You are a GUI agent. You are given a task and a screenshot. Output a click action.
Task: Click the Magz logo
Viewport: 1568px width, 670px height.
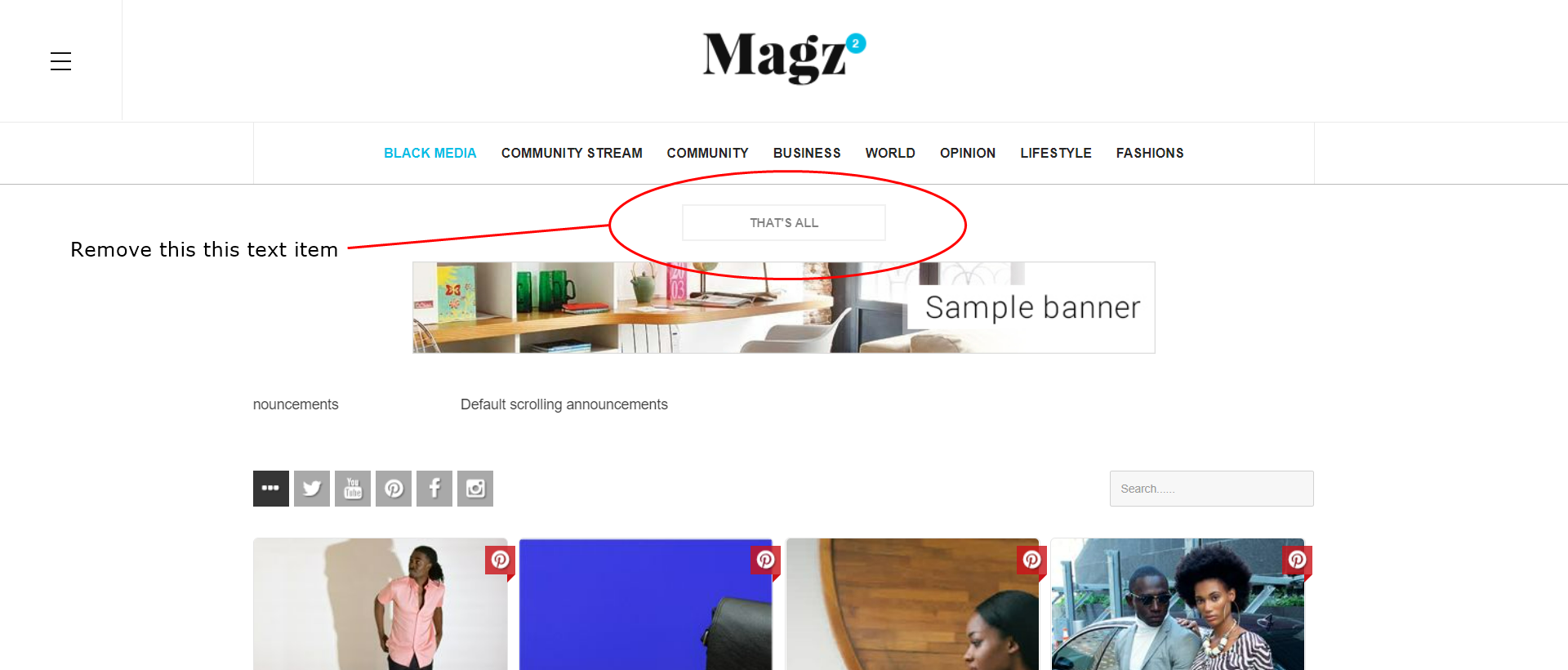tap(784, 57)
